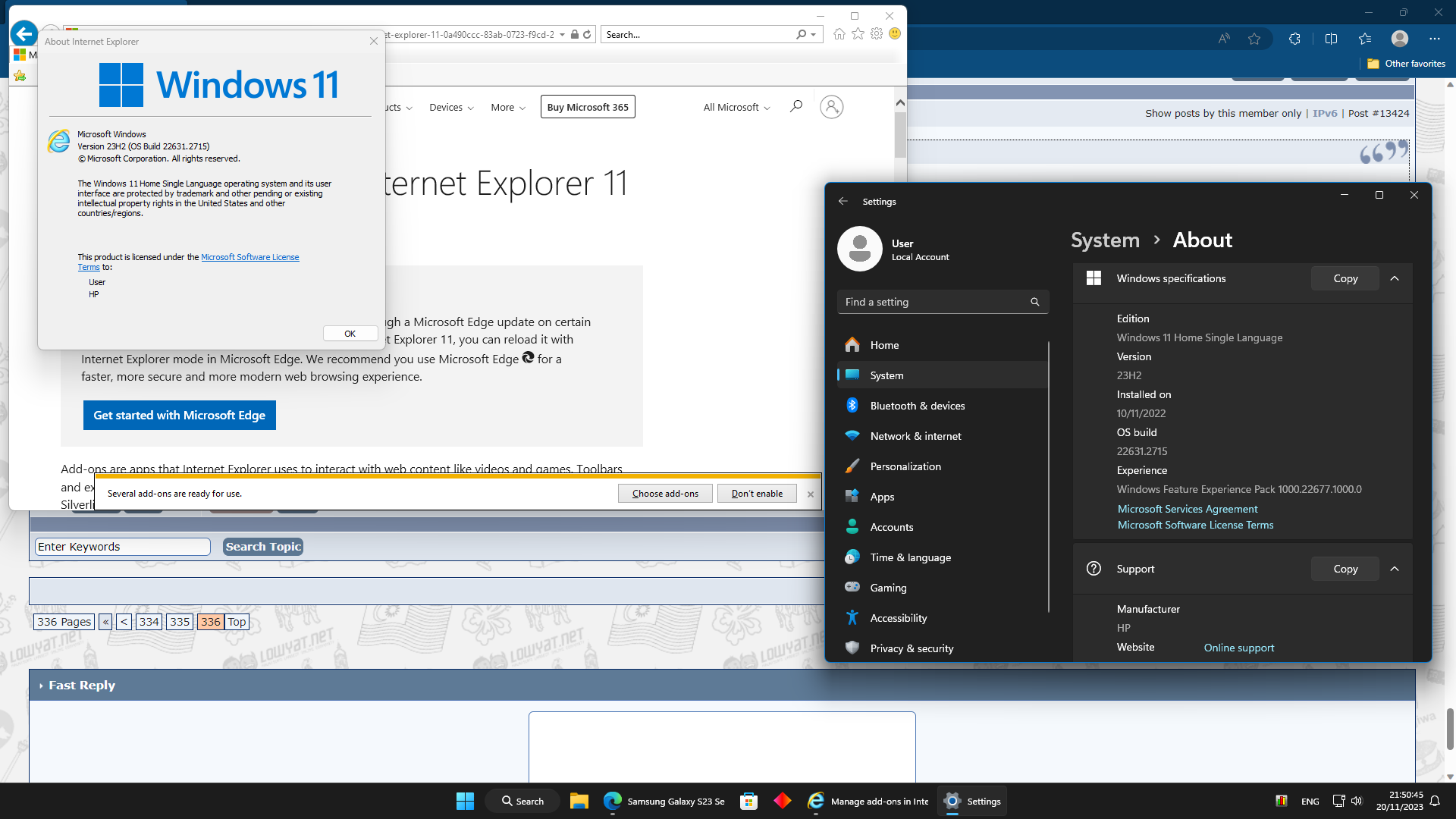Image resolution: width=1456 pixels, height=819 pixels.
Task: Select Gaming in Settings sidebar
Action: pos(943,588)
